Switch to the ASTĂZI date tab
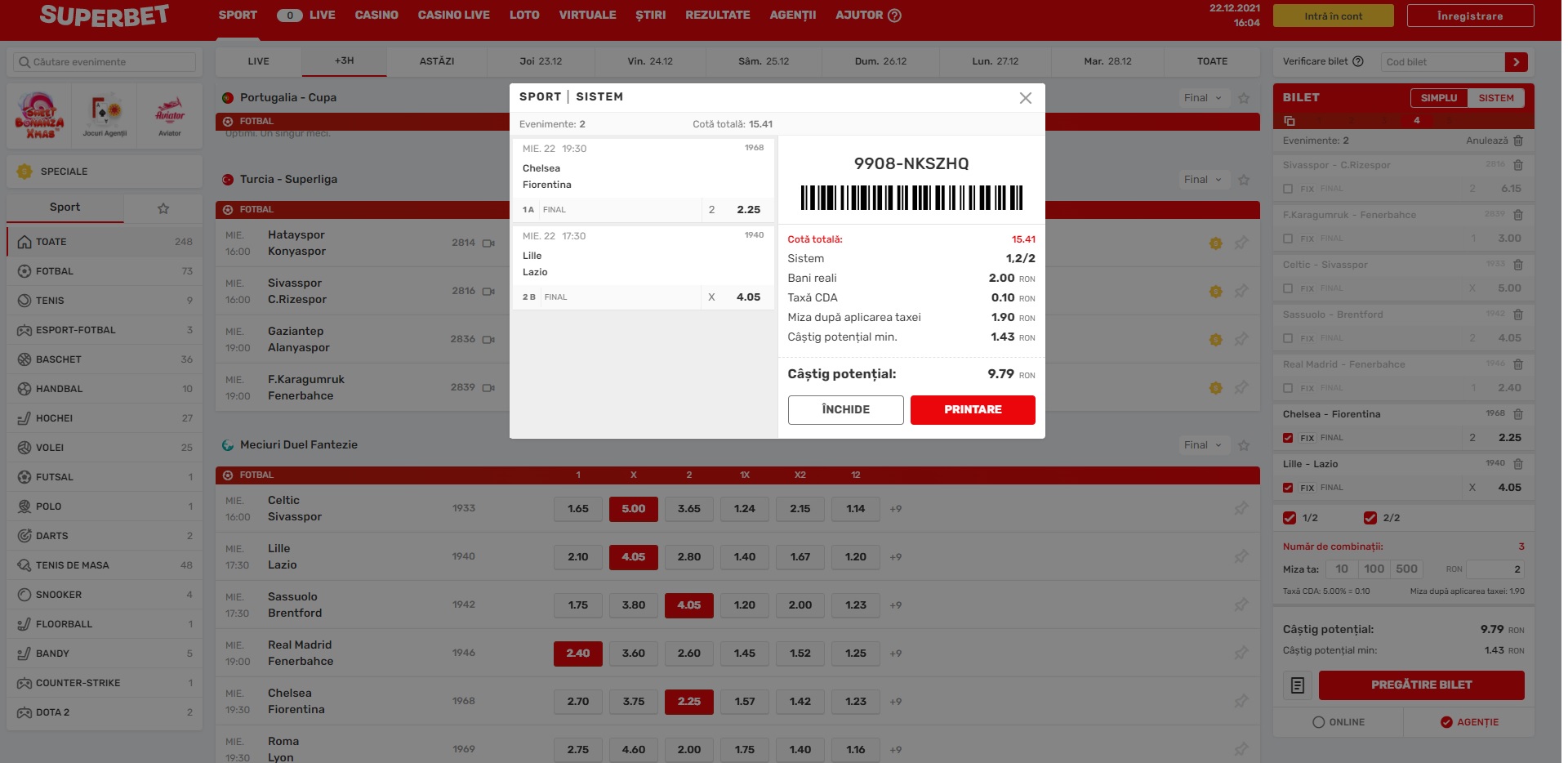The image size is (1568, 763). [437, 61]
